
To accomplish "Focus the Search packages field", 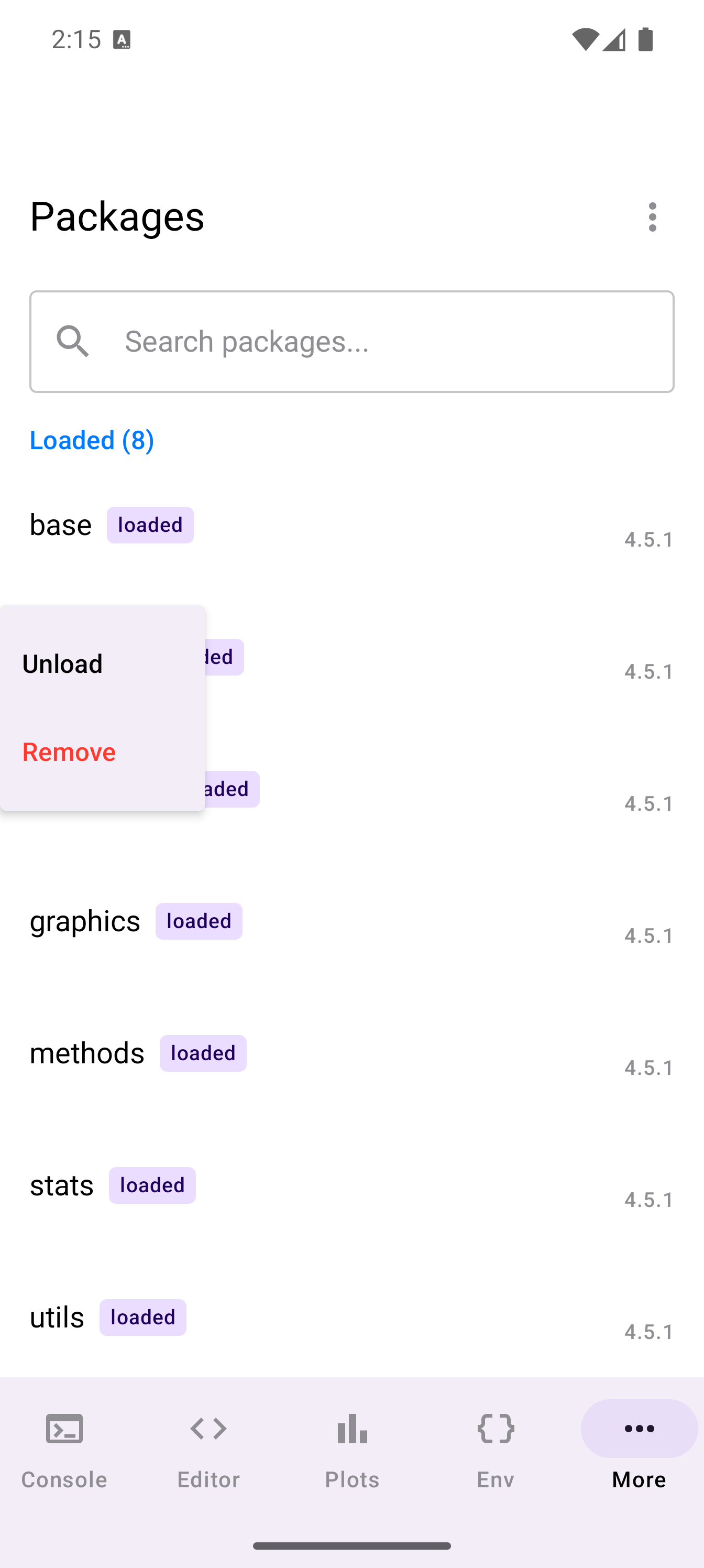I will (389, 342).
